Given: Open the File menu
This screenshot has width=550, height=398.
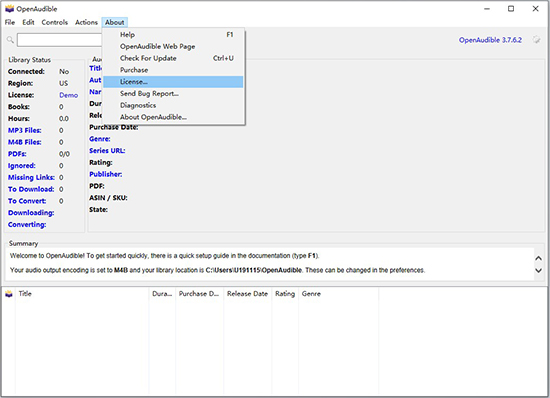Looking at the screenshot, I should 10,22.
